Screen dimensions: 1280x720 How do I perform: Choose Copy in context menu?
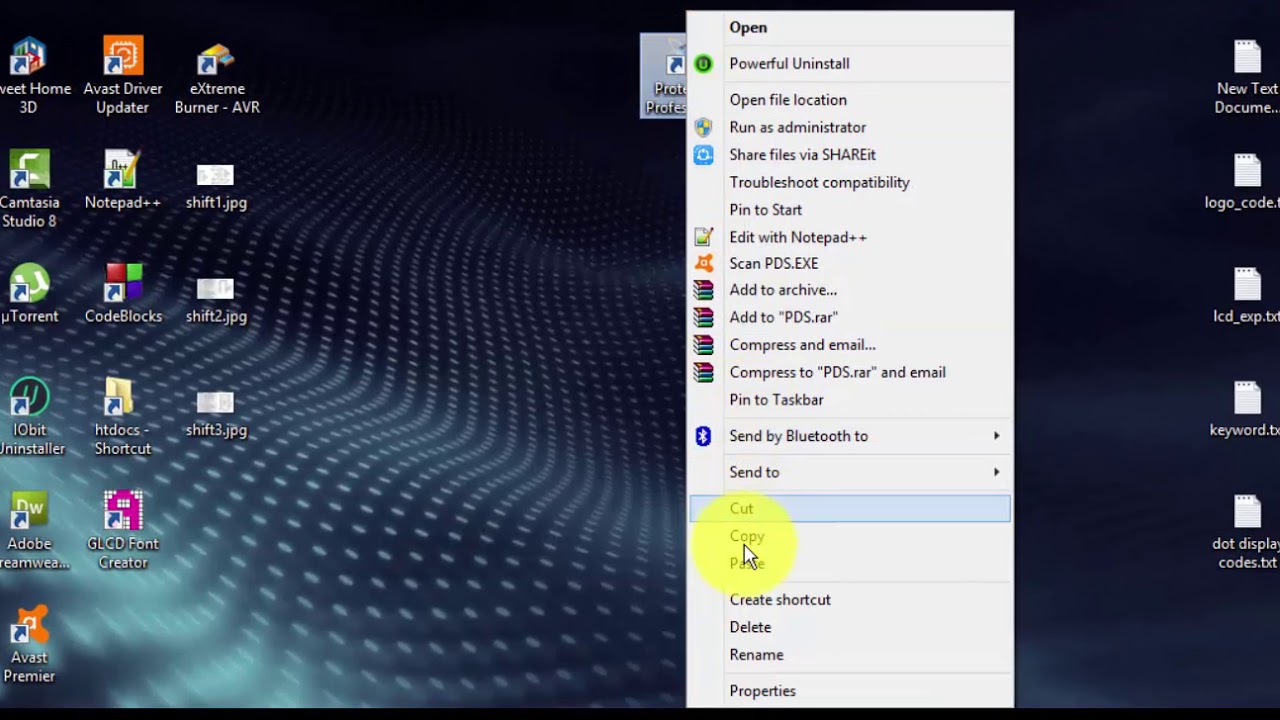850,536
